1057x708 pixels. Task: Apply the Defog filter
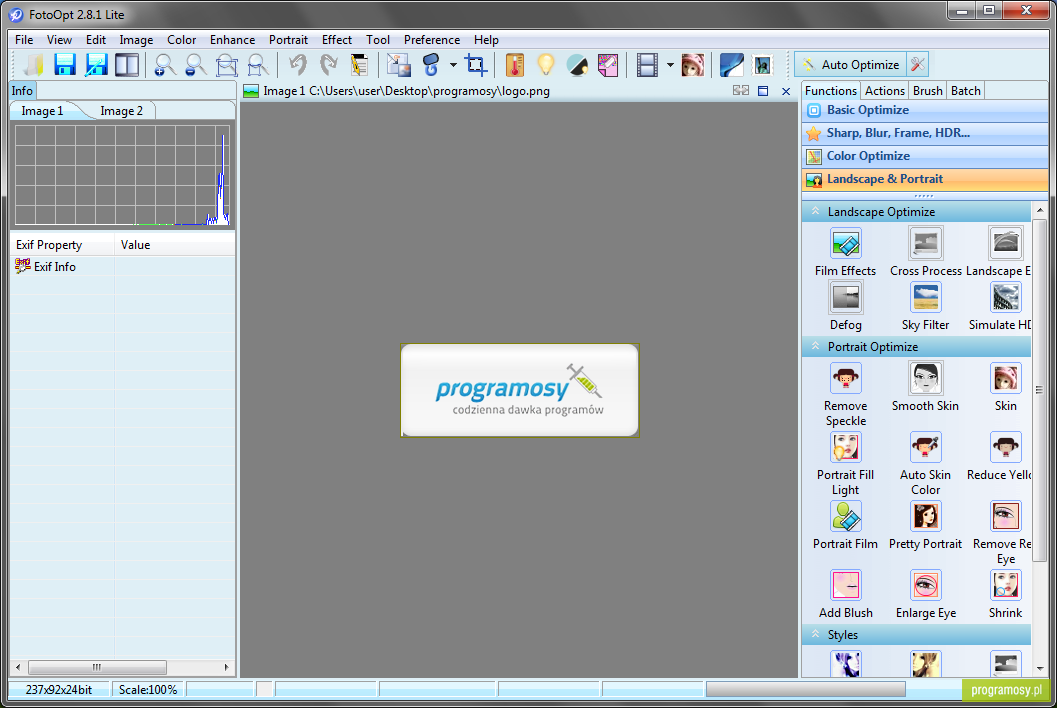845,307
